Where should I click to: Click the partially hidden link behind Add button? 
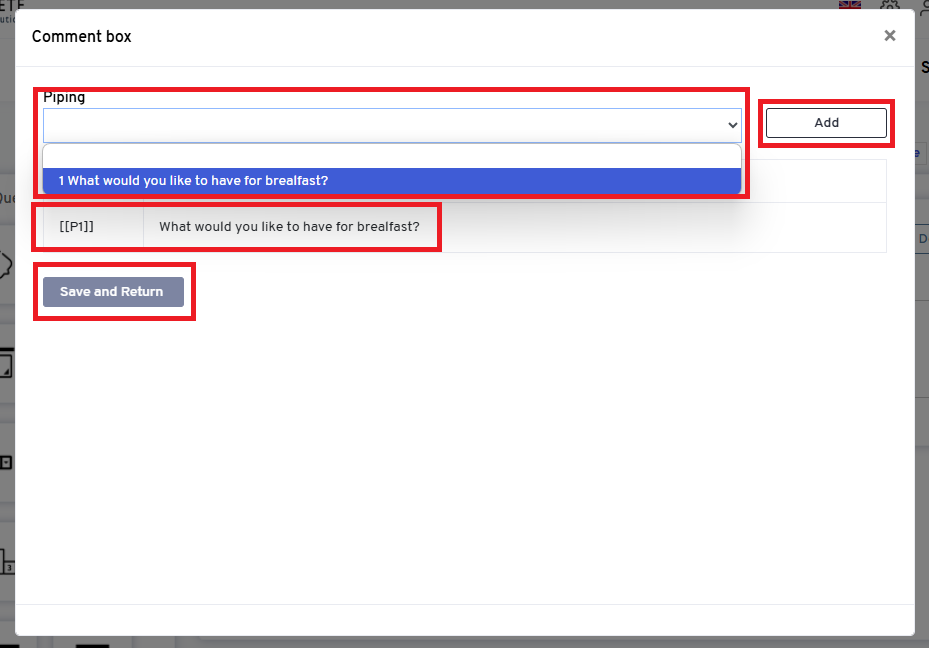pos(916,154)
